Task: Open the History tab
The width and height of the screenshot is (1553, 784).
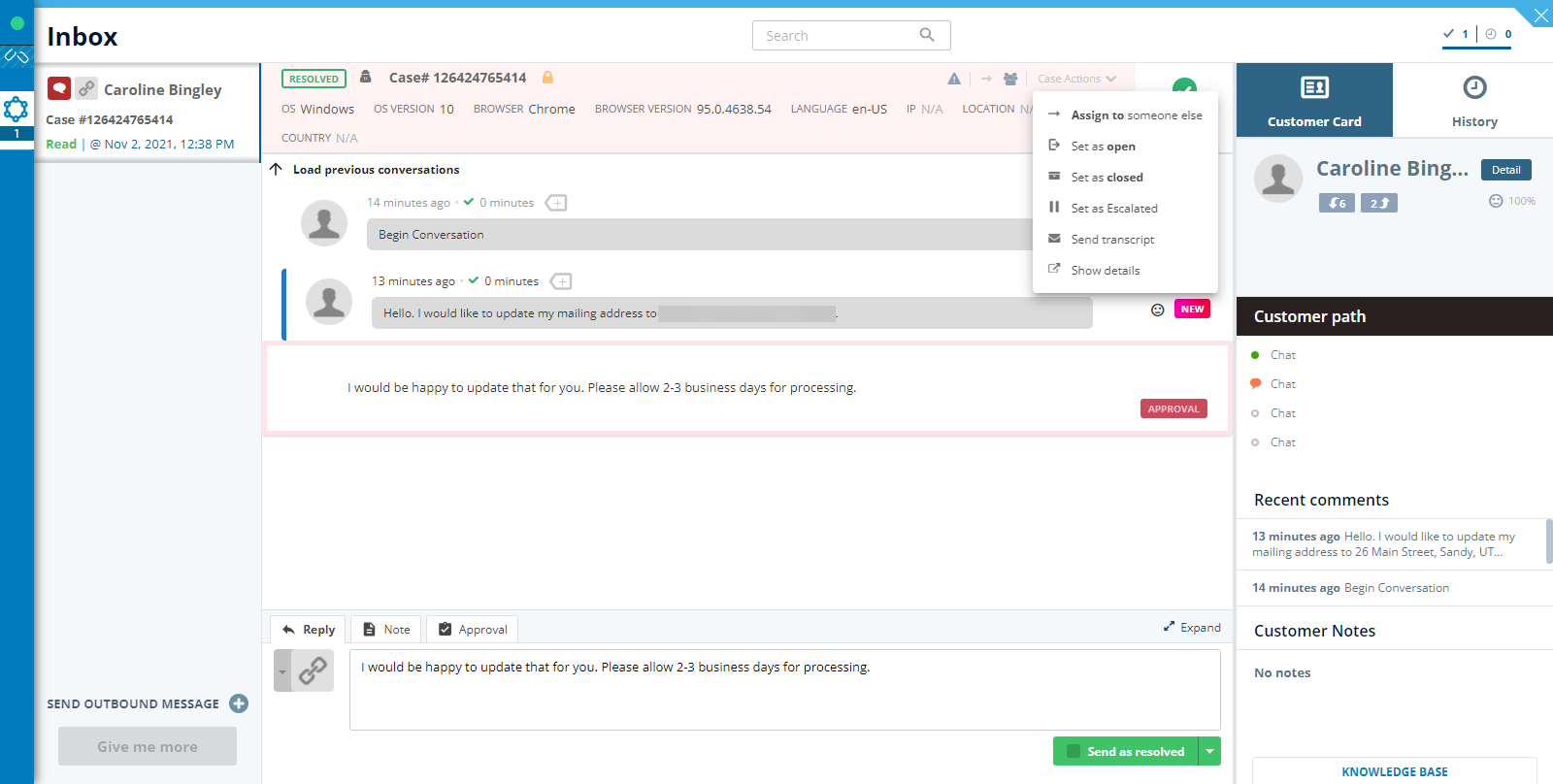Action: (x=1473, y=100)
